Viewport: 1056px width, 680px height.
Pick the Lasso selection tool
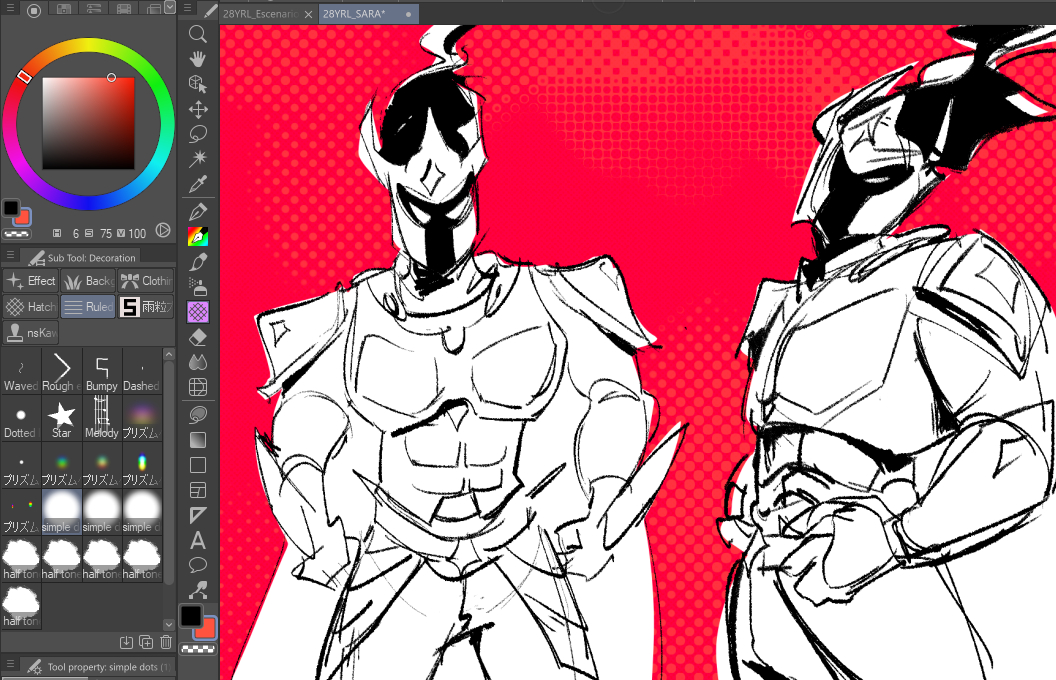click(x=198, y=134)
